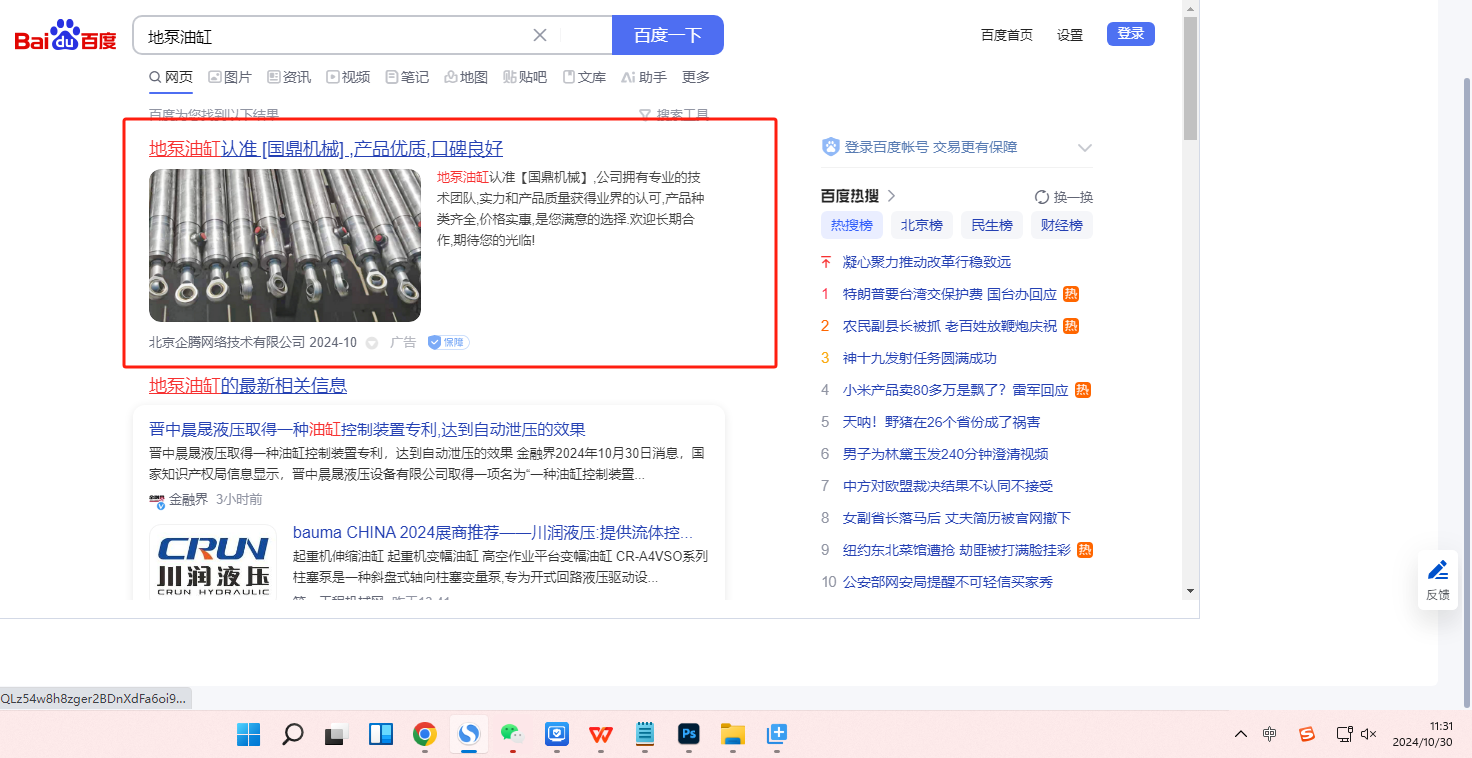Click the 百度一下 search button
1472x758 pixels.
click(x=667, y=35)
